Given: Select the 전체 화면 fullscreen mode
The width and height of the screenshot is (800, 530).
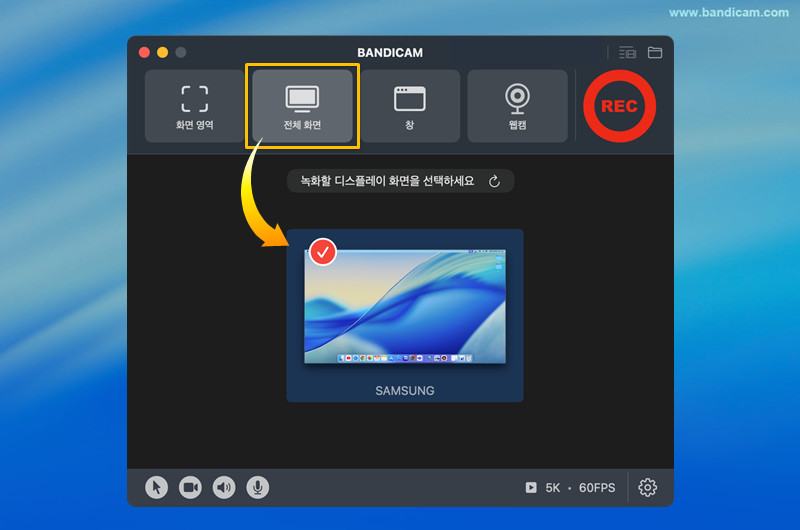Looking at the screenshot, I should click(x=303, y=106).
